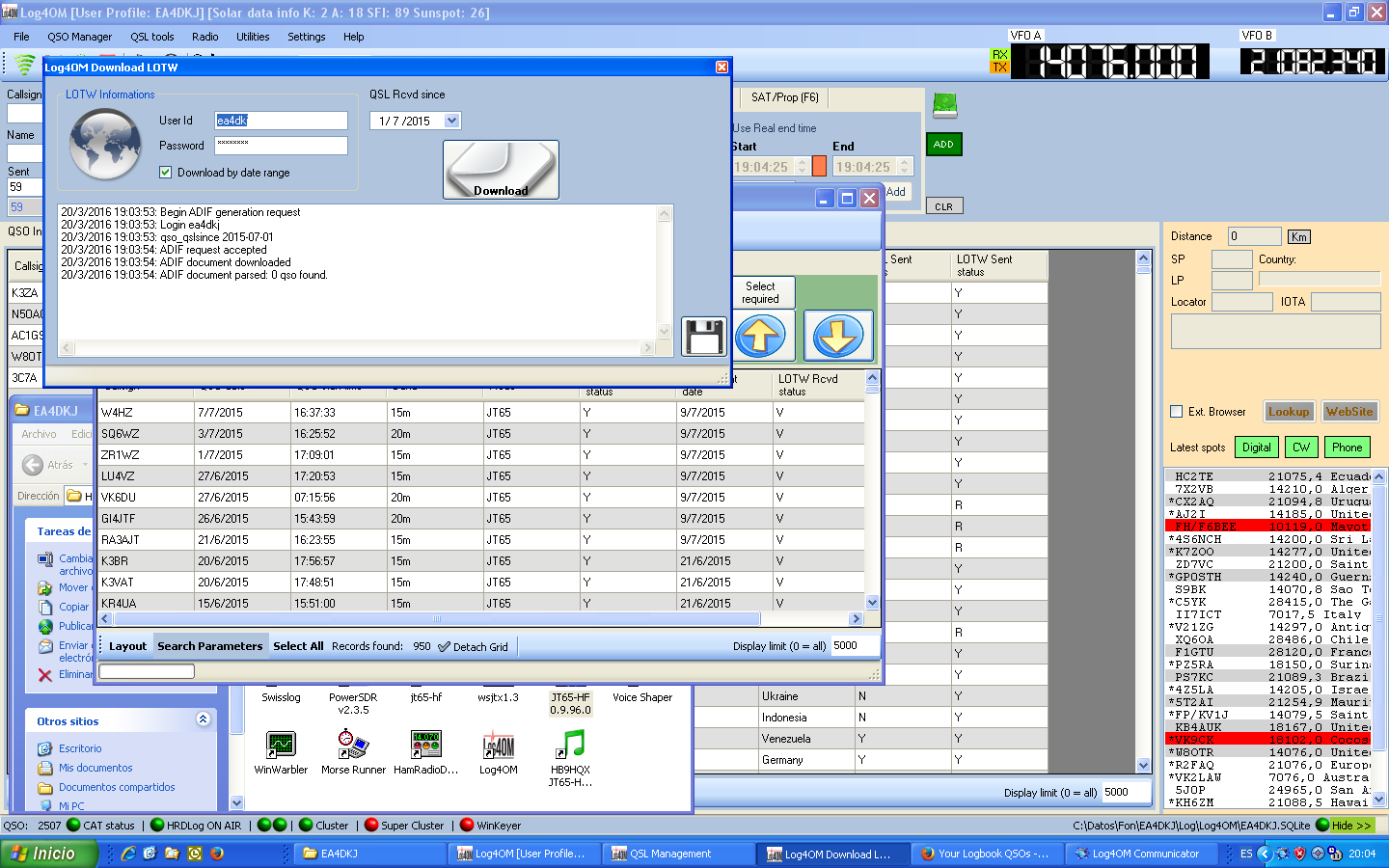
Task: Click the CLR button
Action: click(x=943, y=206)
